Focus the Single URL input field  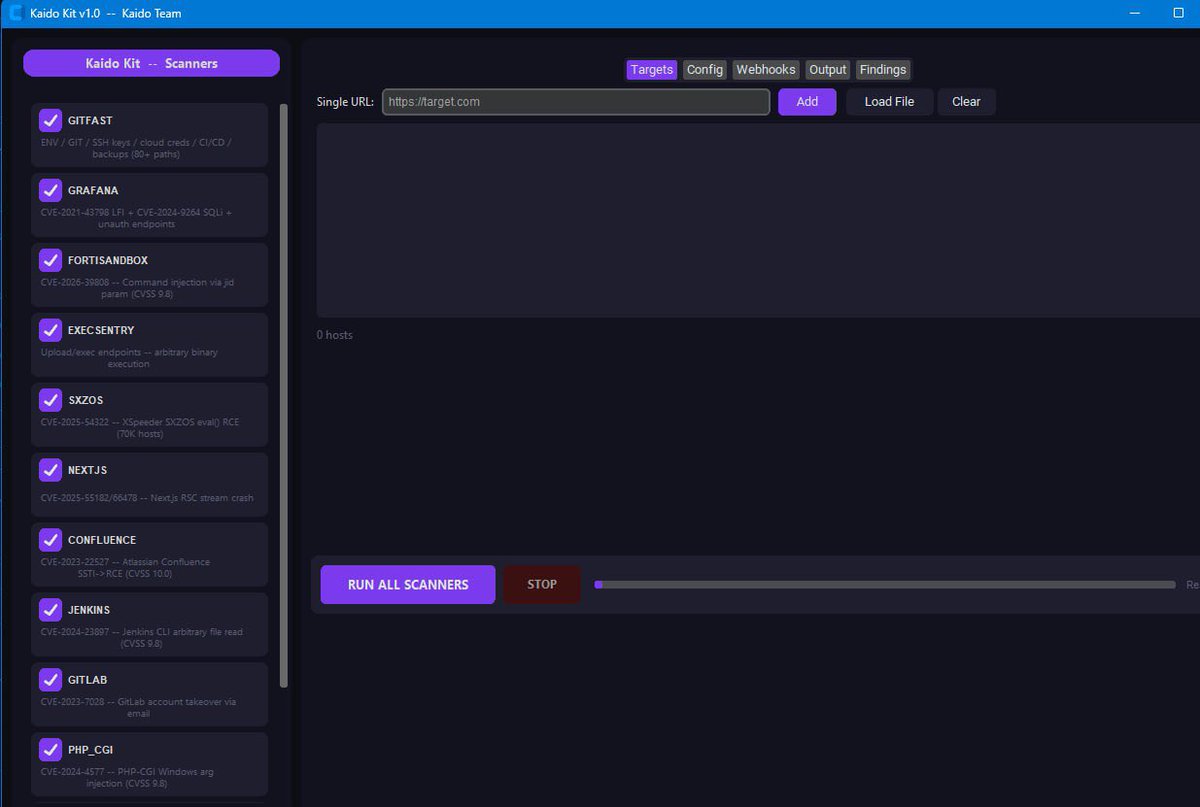tap(576, 102)
